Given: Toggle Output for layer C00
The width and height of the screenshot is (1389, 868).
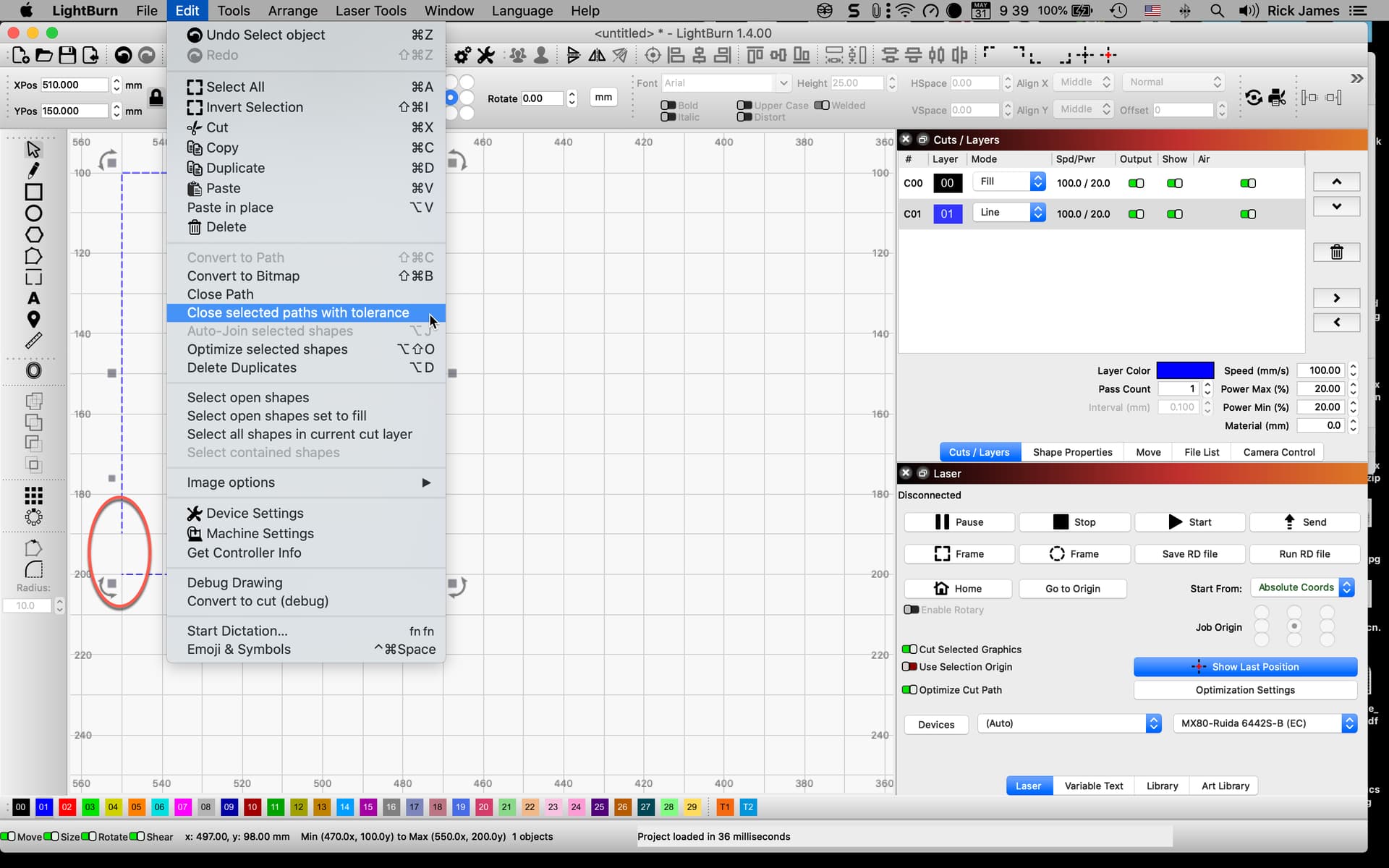Looking at the screenshot, I should [x=1136, y=183].
